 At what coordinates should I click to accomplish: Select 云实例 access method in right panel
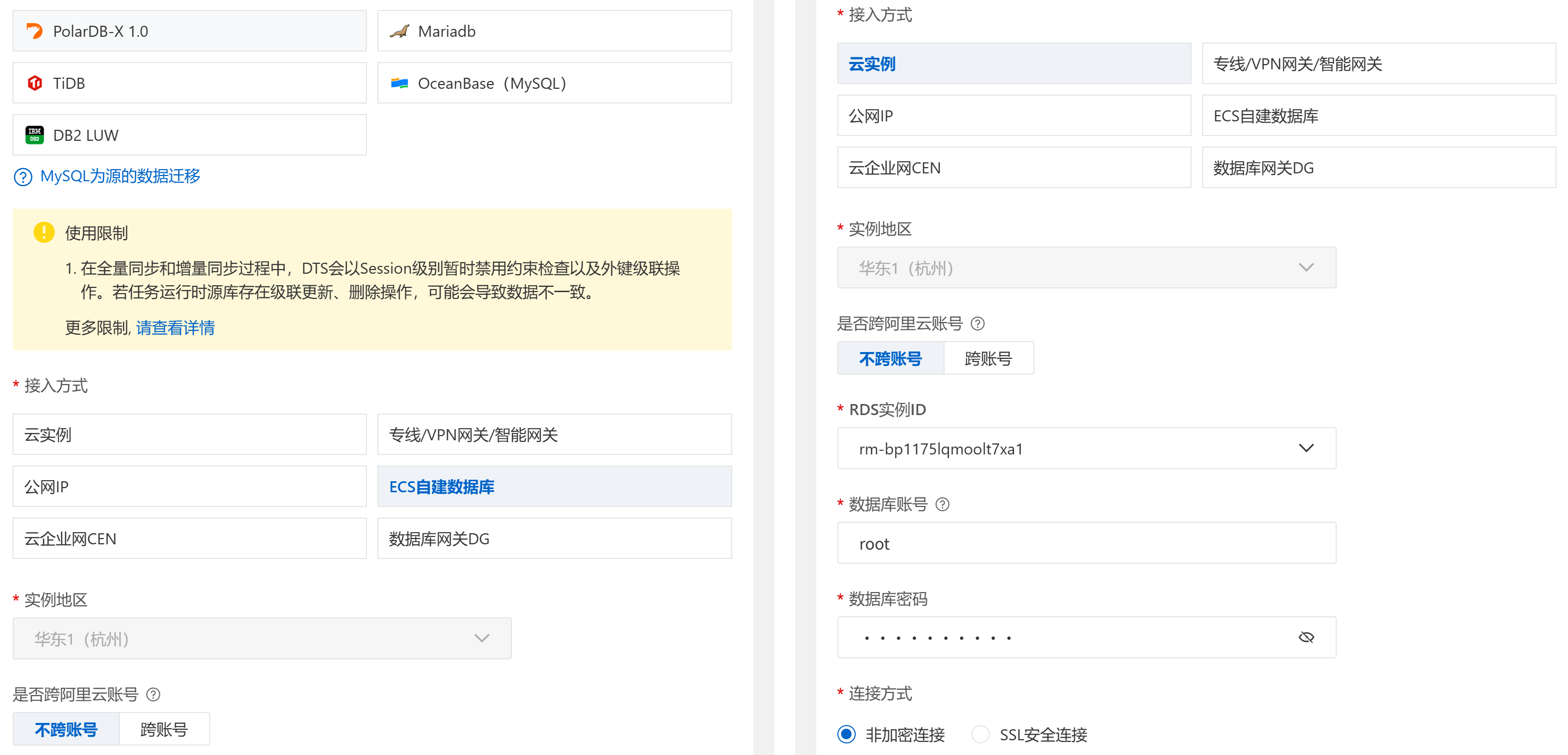click(x=1014, y=63)
